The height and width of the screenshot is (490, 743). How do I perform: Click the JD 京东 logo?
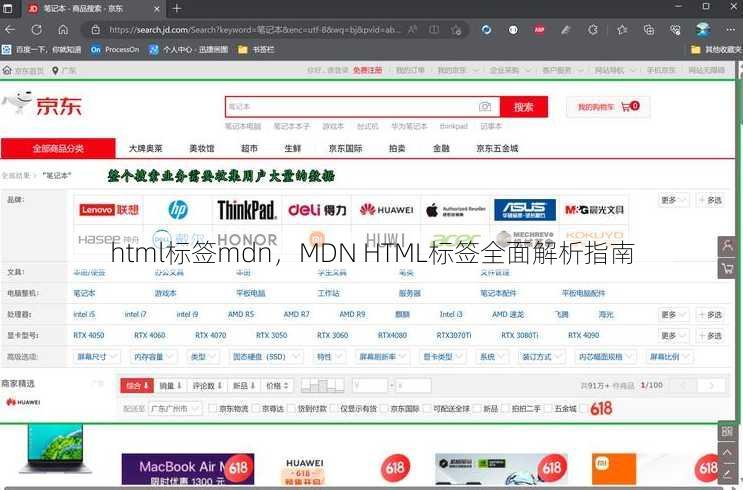[43, 104]
